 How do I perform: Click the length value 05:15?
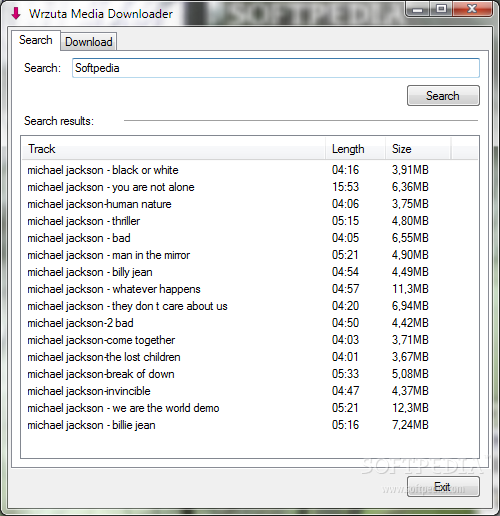coord(345,221)
